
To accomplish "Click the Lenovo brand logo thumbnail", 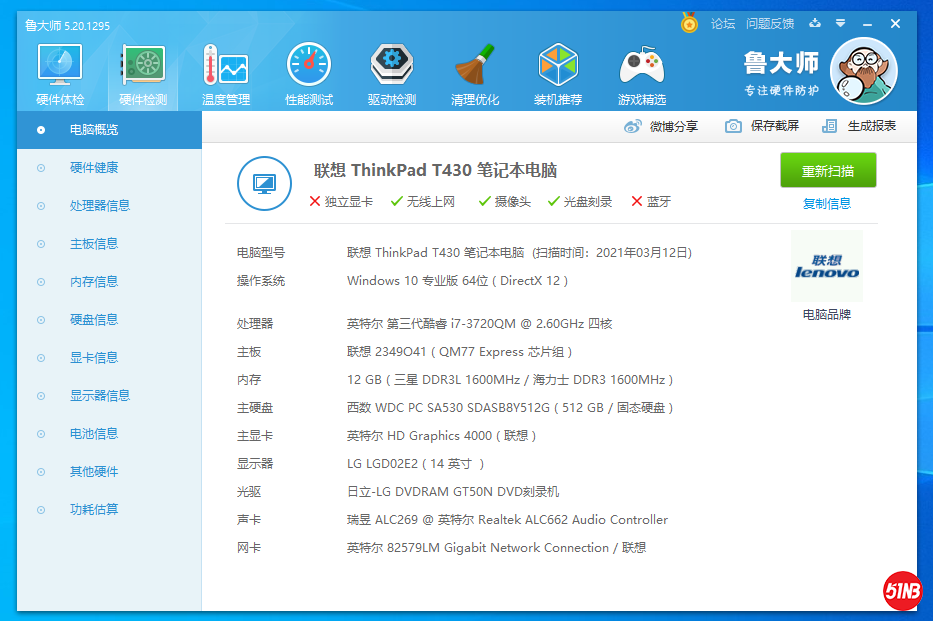I will coord(827,267).
